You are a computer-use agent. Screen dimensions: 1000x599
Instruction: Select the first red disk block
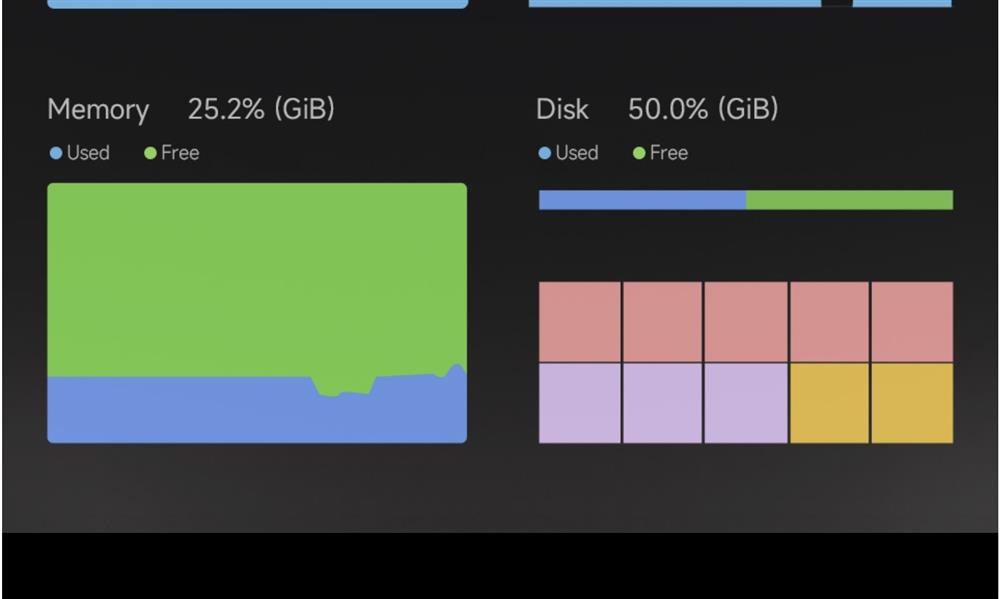tap(580, 322)
